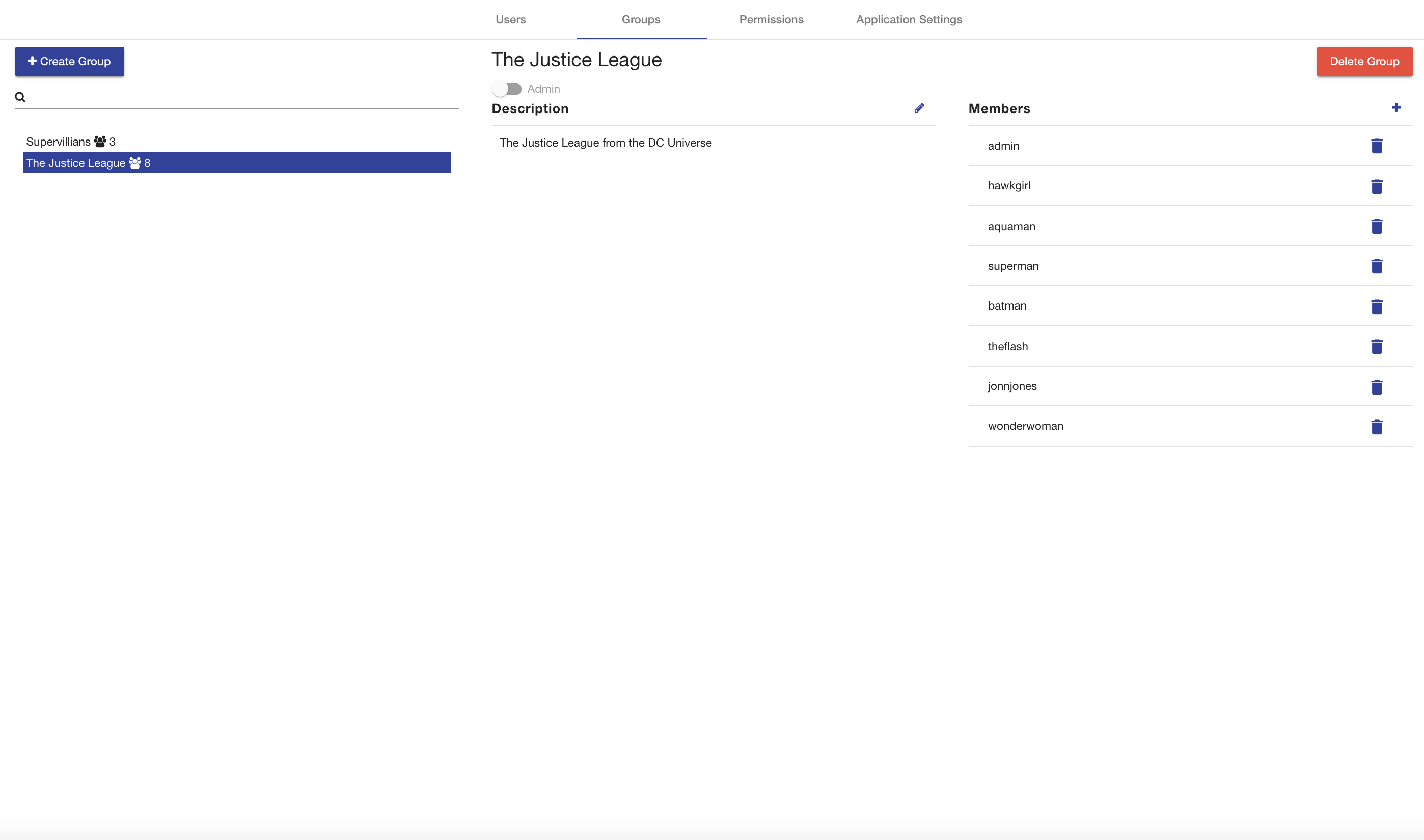Remove batman using its trash icon
Screen dimensions: 1424x840
pos(1377,307)
